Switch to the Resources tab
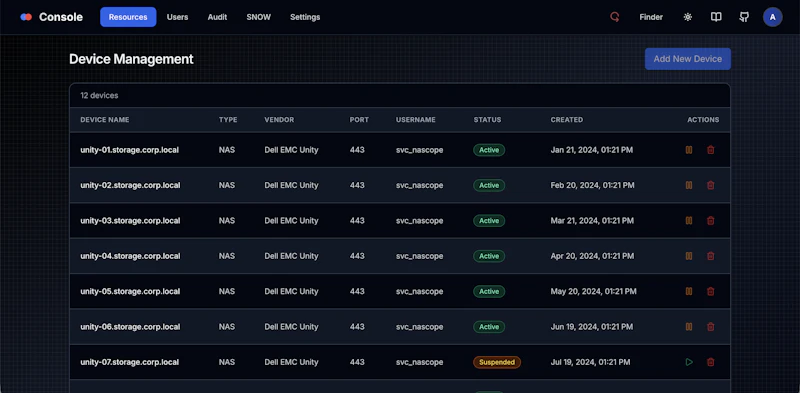This screenshot has width=800, height=393. pyautogui.click(x=128, y=17)
